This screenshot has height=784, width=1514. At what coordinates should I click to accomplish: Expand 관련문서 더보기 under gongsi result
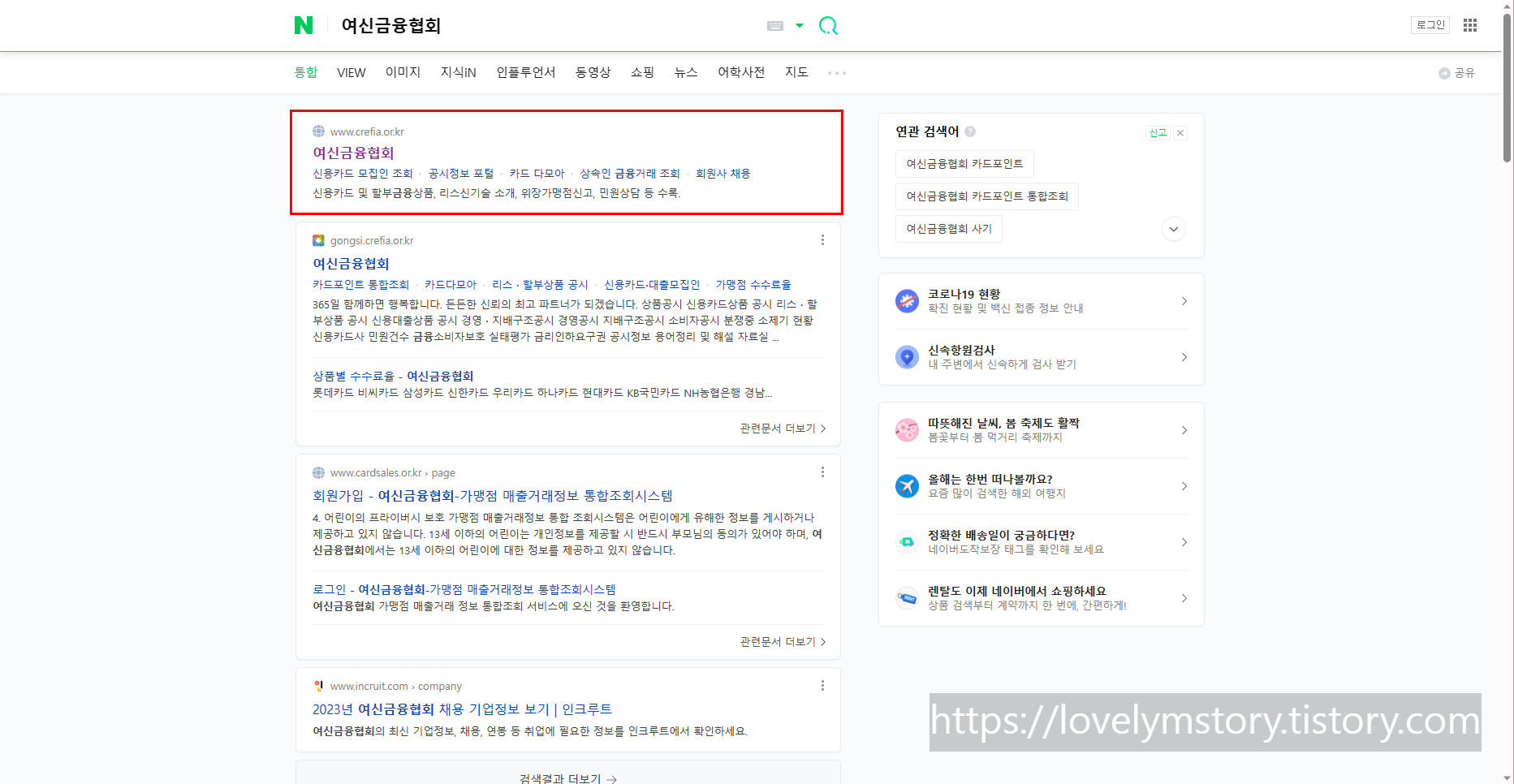(783, 429)
